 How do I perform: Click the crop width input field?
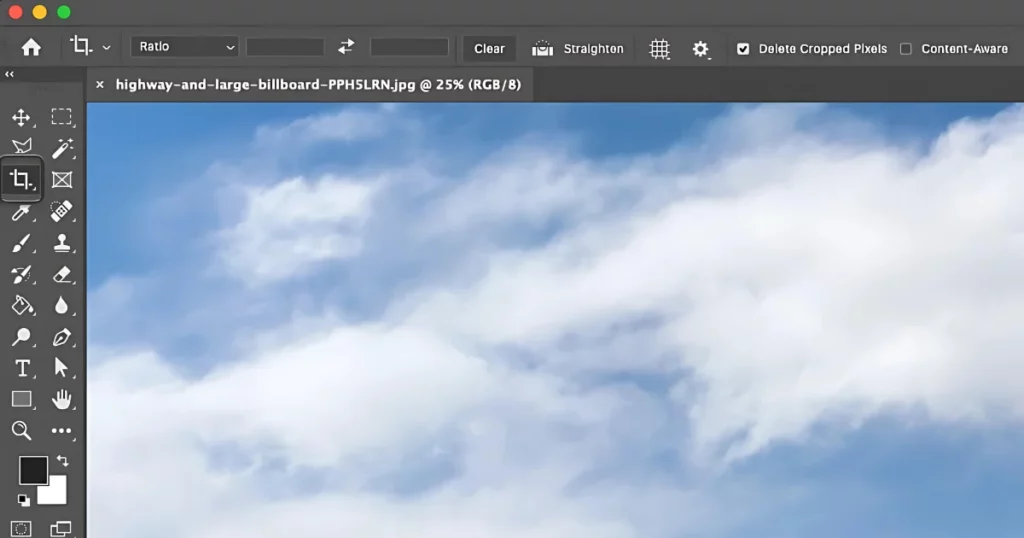coord(285,47)
